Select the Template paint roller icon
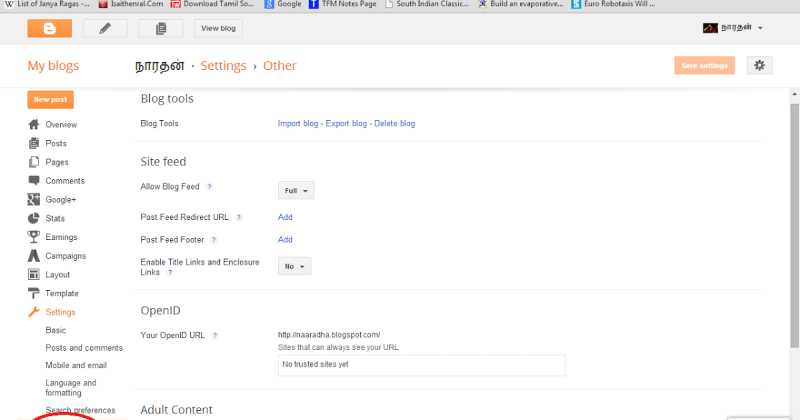800x420 pixels. (34, 293)
